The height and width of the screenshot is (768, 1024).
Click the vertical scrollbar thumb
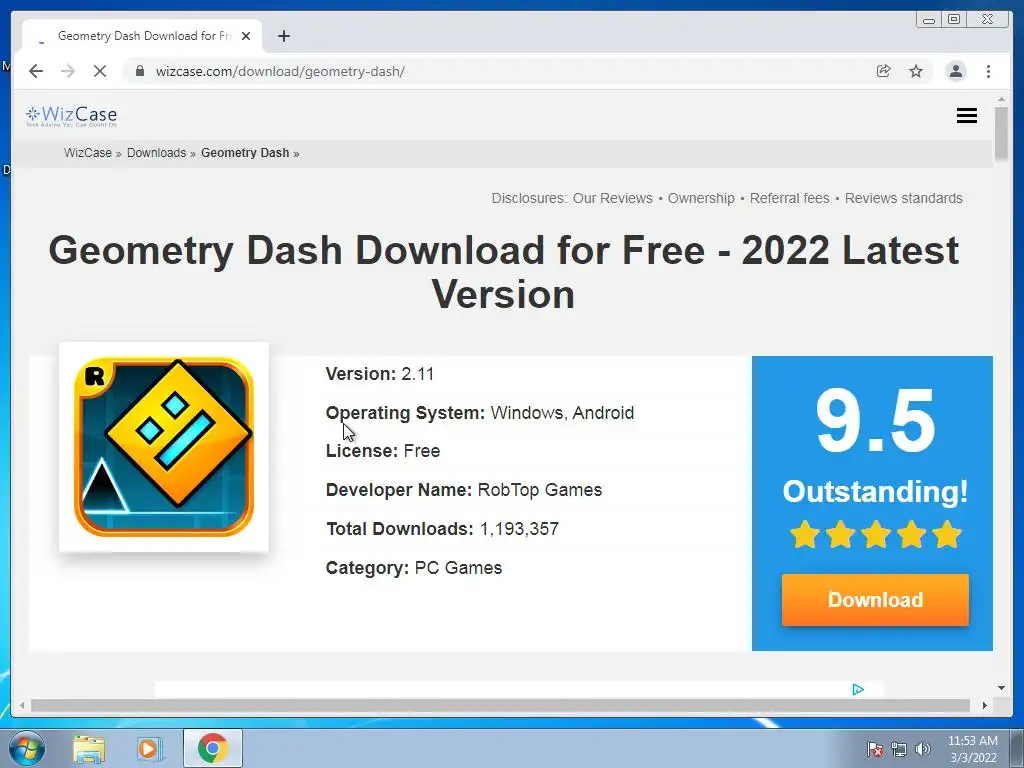click(x=1001, y=134)
